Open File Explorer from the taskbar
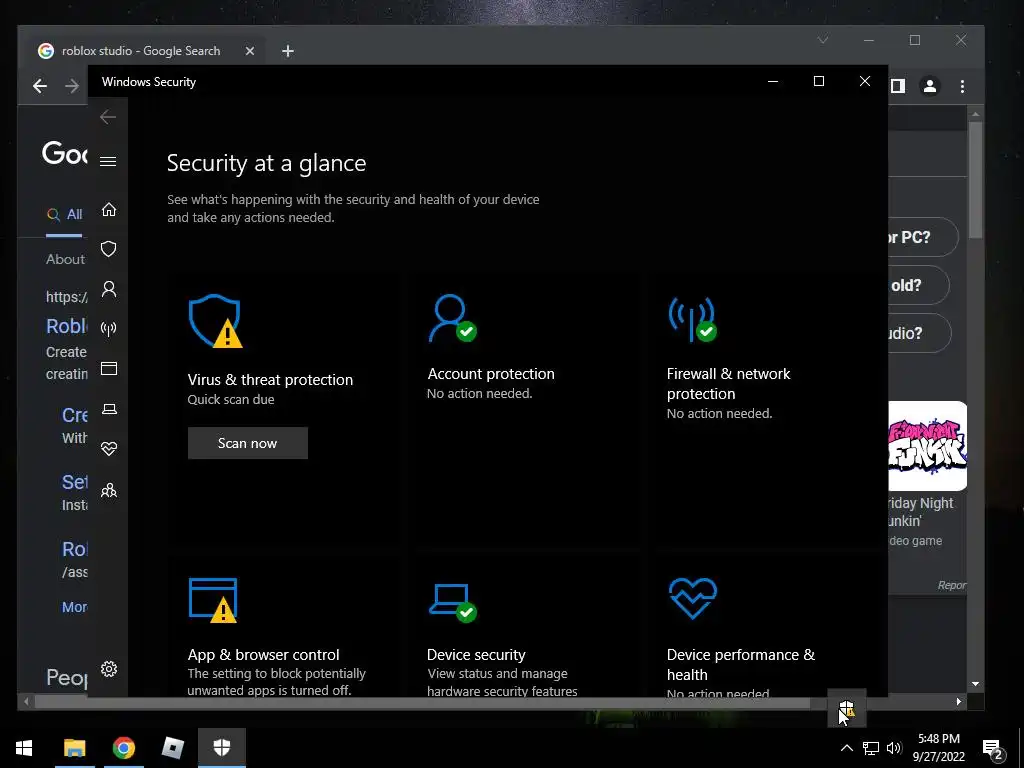 coord(74,748)
